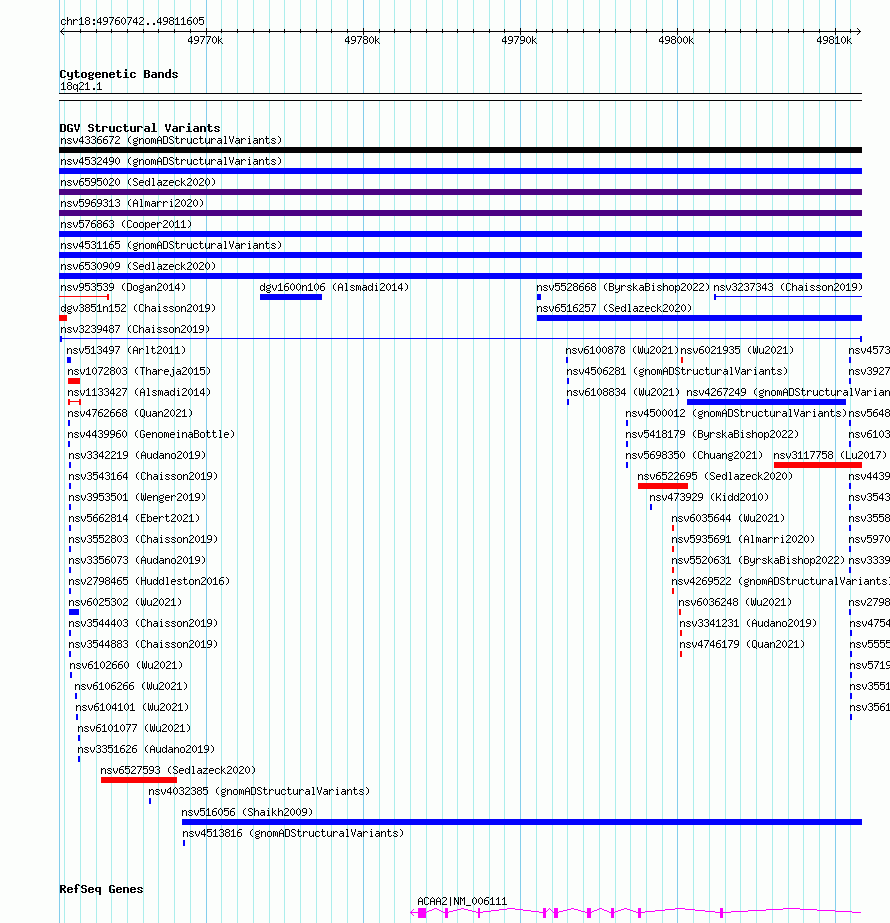
Task: Click nsv3544883 (Chaisson2019) label
Action: tap(143, 645)
